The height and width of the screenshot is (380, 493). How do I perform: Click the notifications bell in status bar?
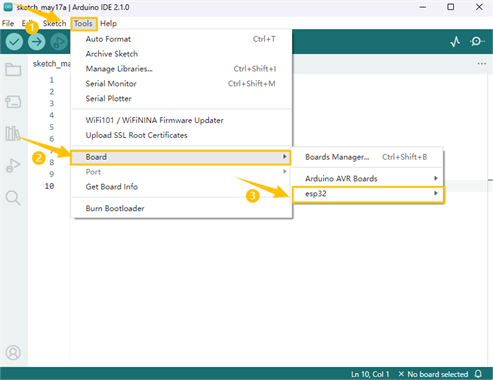click(478, 374)
